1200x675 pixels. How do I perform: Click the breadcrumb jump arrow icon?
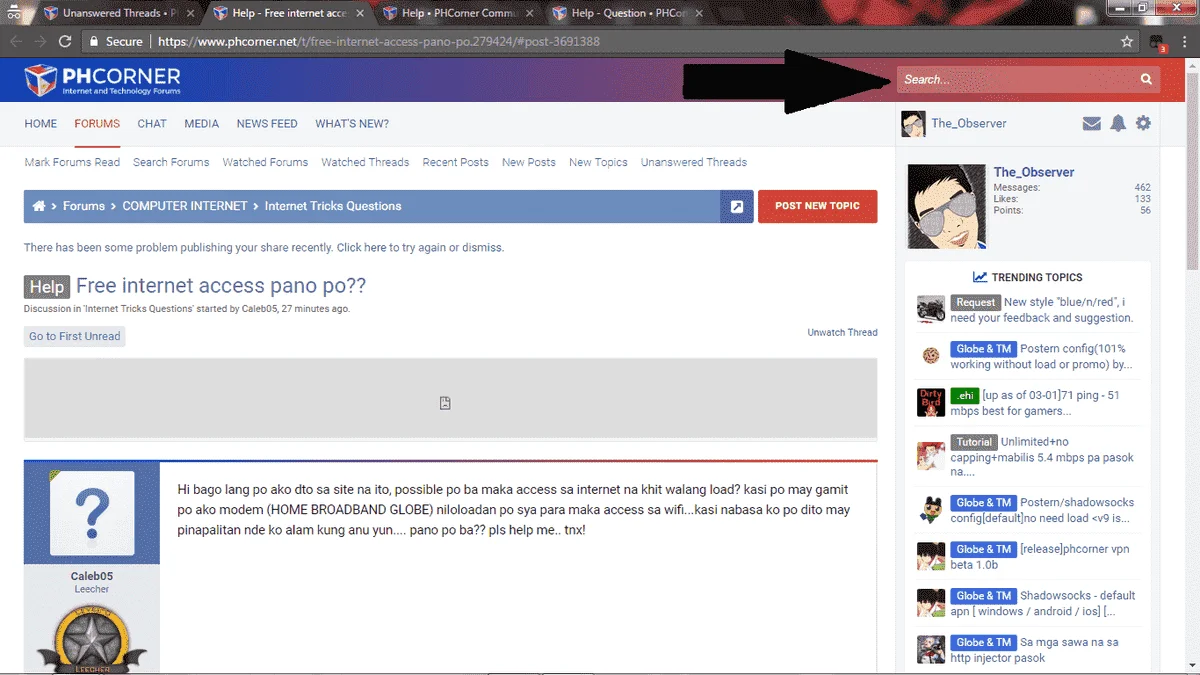coord(737,206)
